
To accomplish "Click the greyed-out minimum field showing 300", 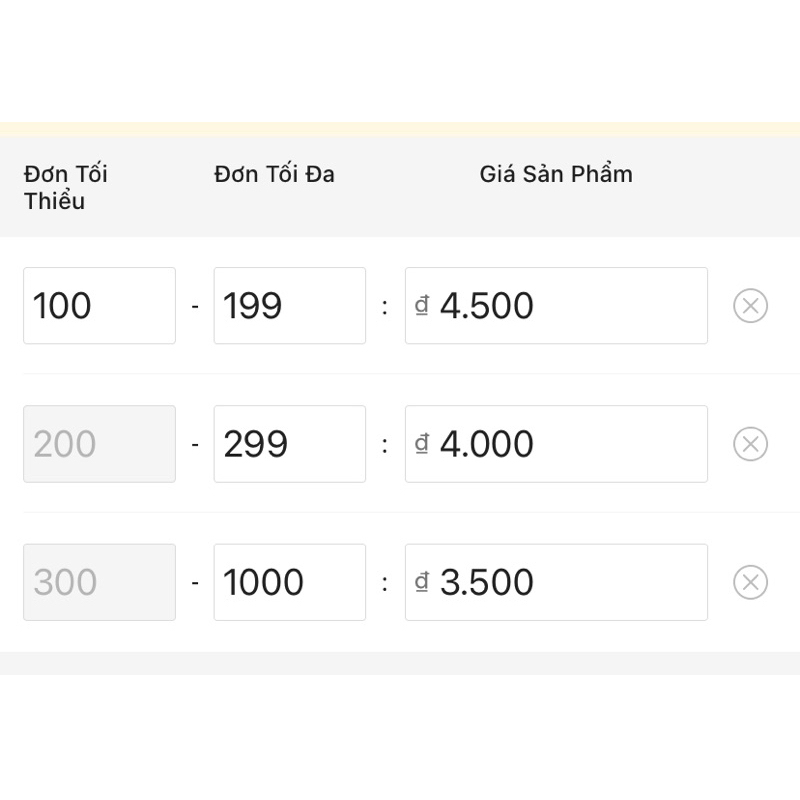I will (99, 582).
